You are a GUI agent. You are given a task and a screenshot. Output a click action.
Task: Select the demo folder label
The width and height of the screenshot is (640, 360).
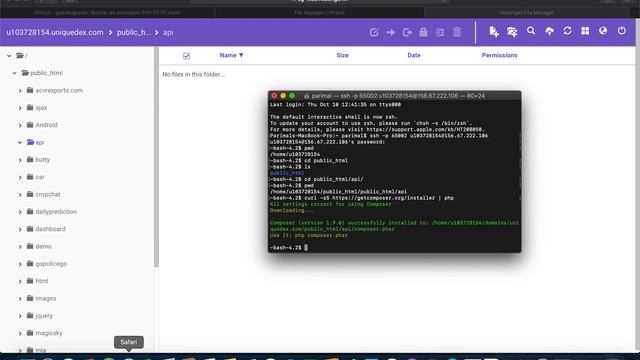(43, 246)
